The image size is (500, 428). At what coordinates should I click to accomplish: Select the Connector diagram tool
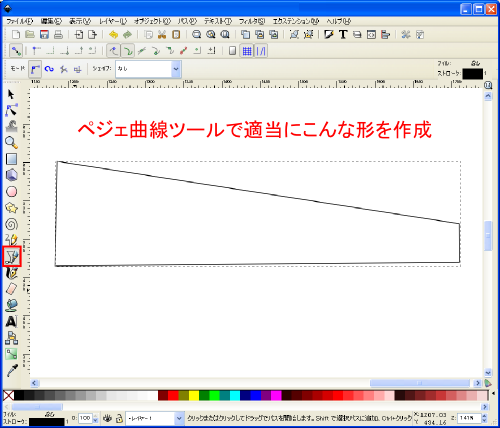click(x=11, y=338)
